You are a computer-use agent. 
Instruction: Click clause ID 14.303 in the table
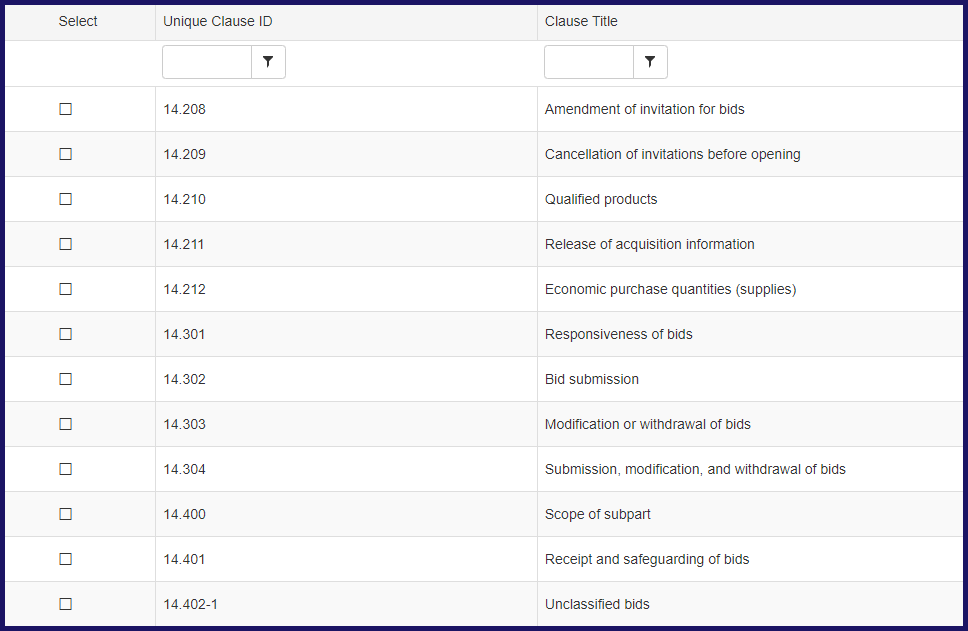[x=184, y=423]
